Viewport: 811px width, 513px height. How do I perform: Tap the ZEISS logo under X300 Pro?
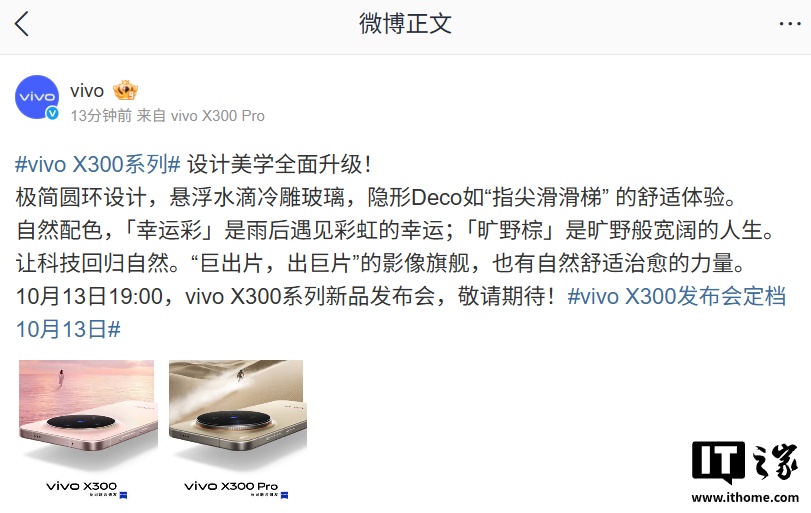[x=284, y=495]
